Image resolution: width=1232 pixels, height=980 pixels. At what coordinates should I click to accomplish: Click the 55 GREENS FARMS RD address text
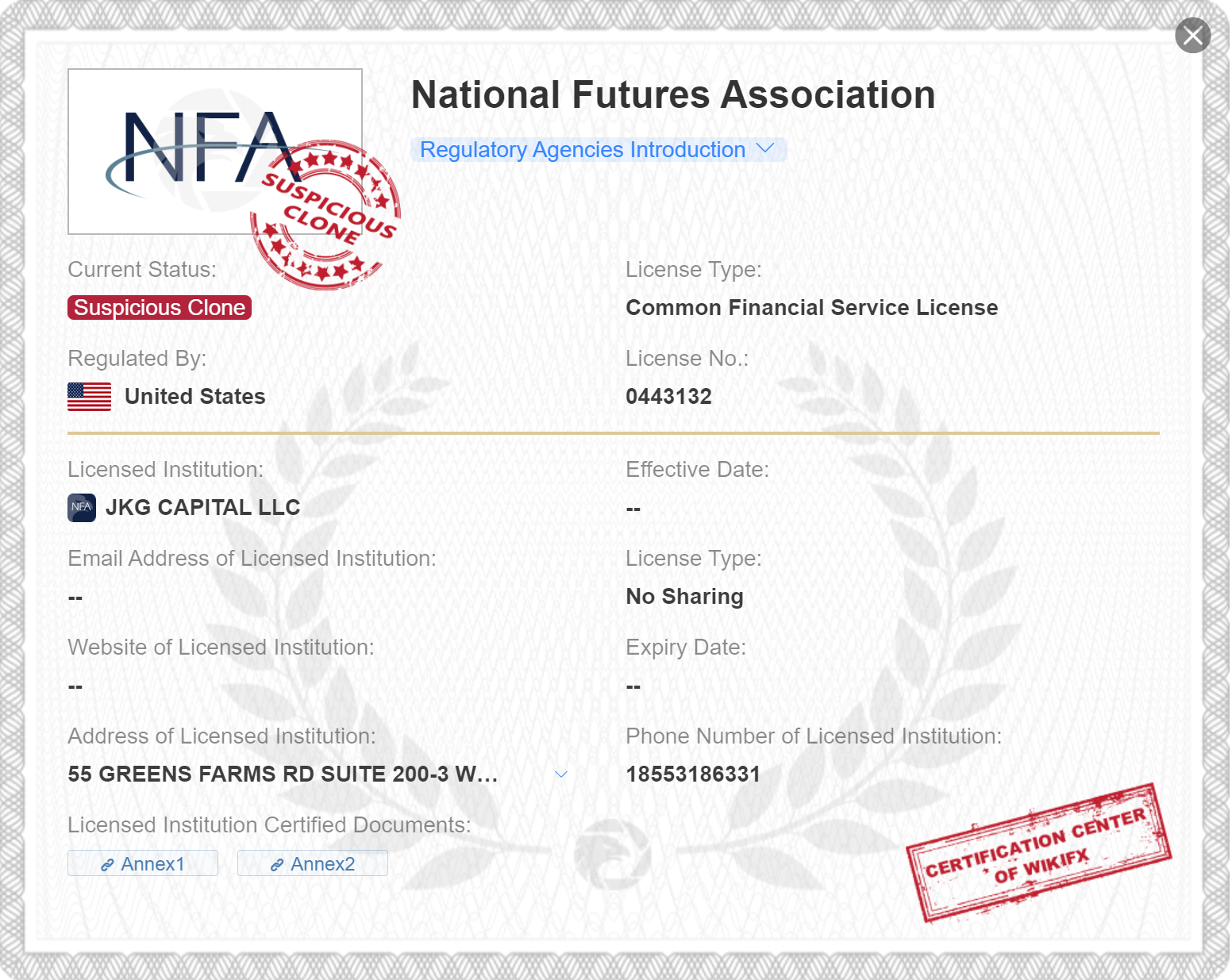(283, 774)
